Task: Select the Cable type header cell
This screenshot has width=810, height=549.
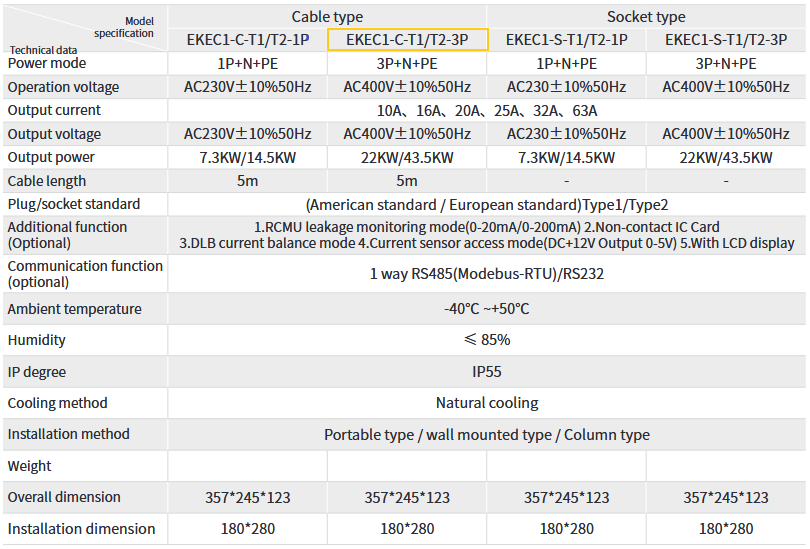Action: (x=327, y=16)
